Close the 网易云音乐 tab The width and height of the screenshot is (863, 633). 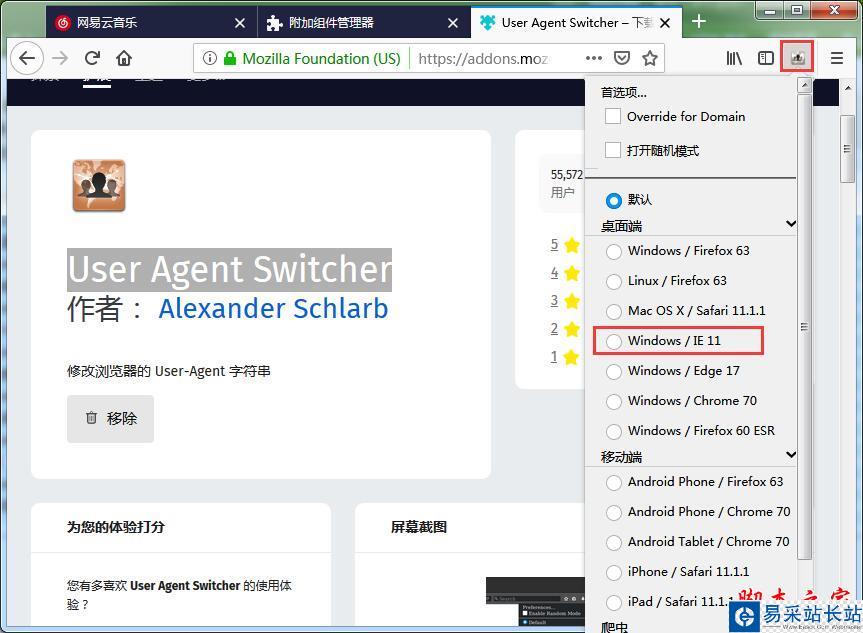pyautogui.click(x=239, y=23)
